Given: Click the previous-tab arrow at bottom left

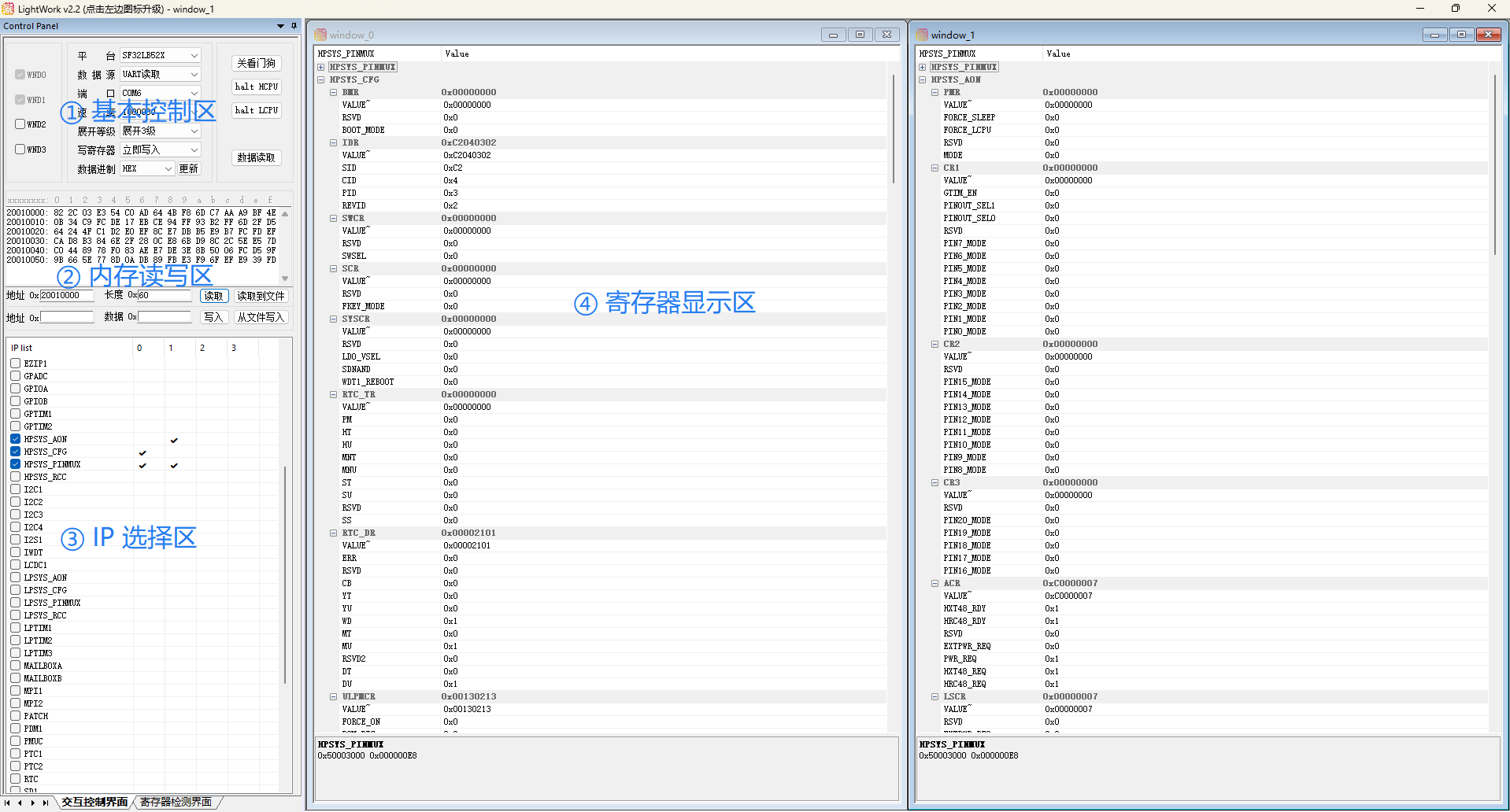Looking at the screenshot, I should click(x=19, y=803).
